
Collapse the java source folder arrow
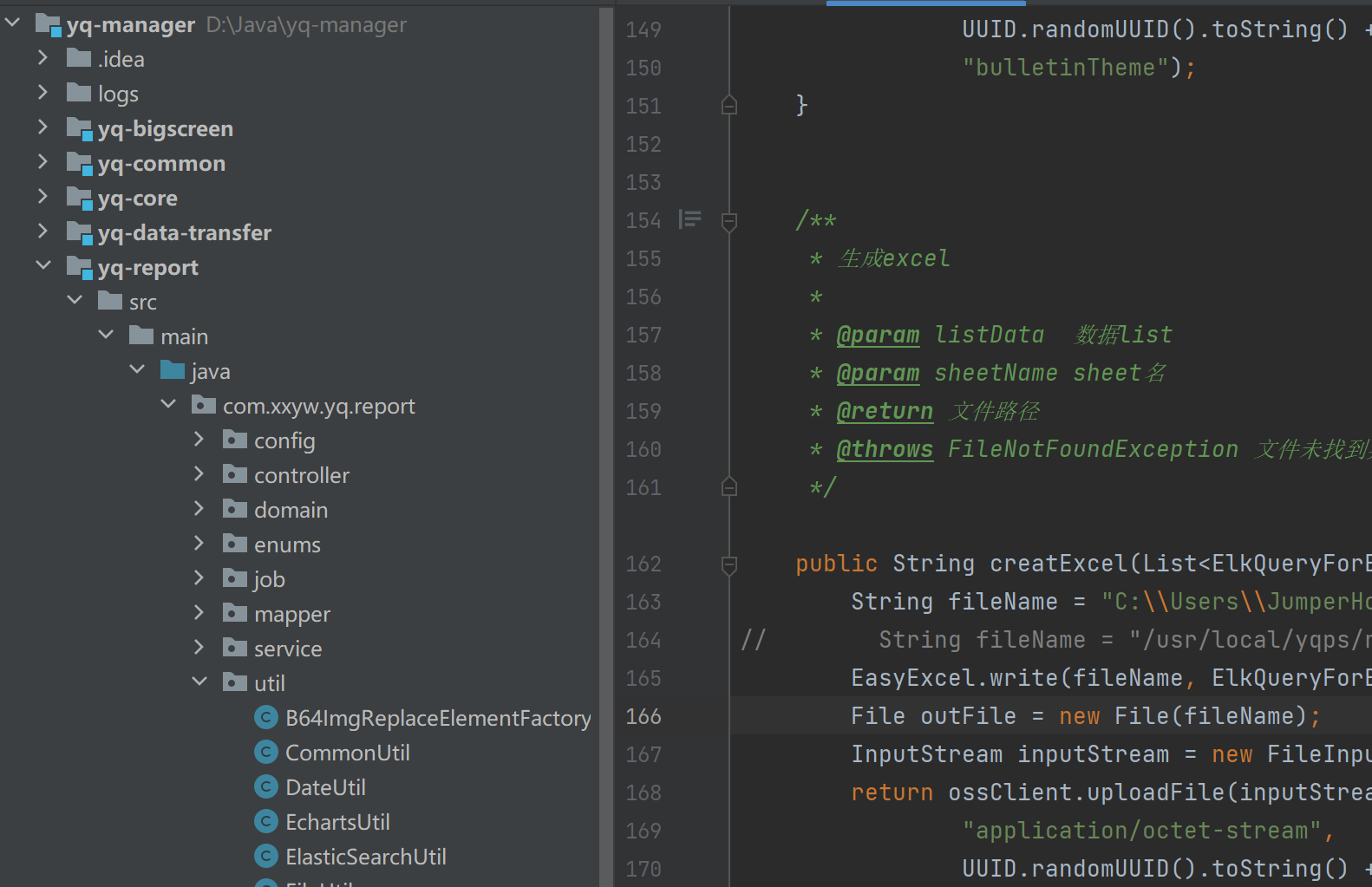tap(137, 370)
